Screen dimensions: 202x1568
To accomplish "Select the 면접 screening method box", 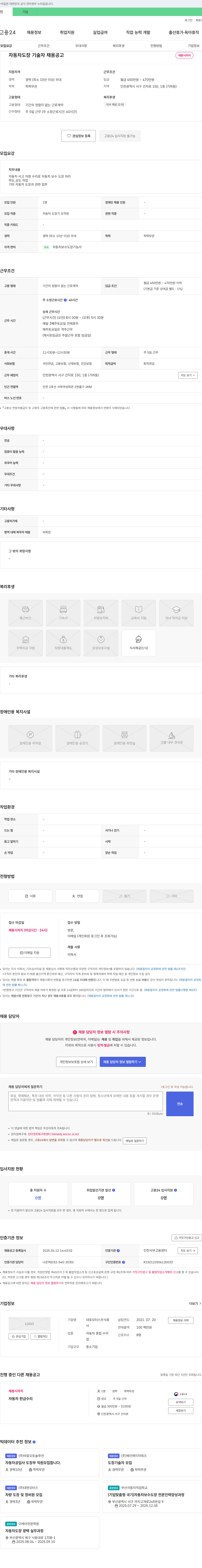I will 77,896.
